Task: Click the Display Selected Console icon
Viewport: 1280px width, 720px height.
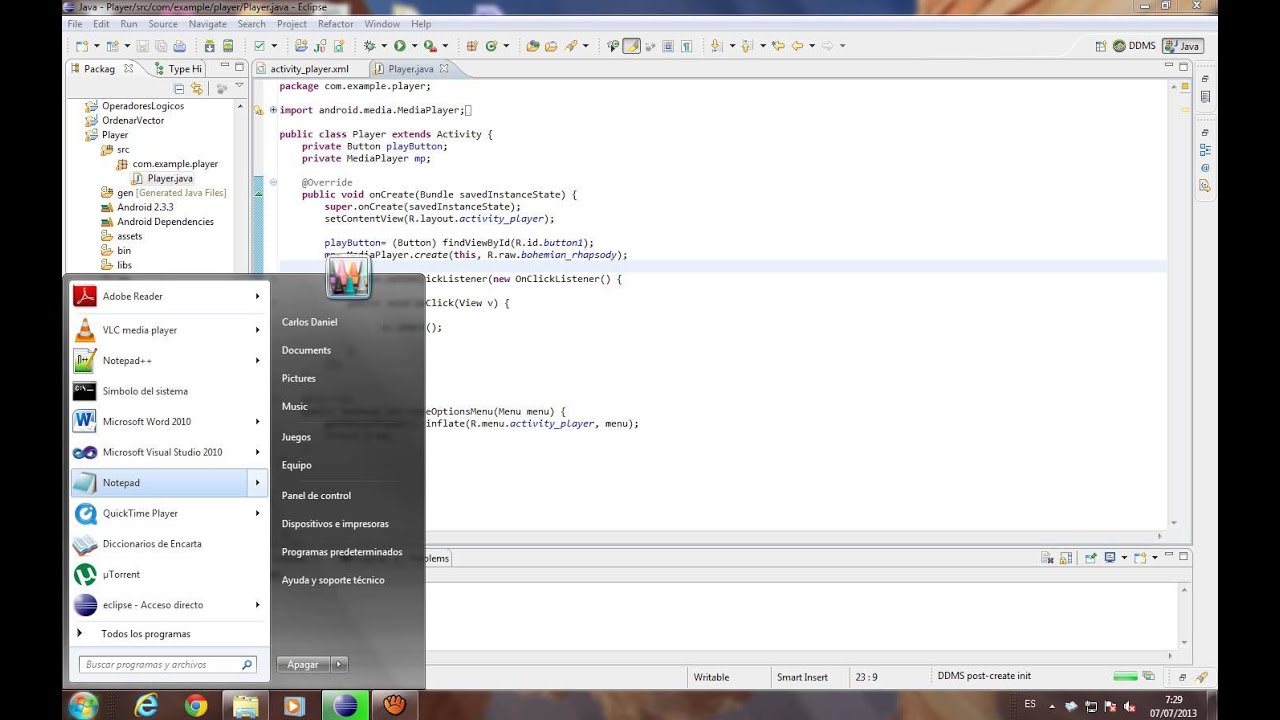Action: pos(1110,557)
